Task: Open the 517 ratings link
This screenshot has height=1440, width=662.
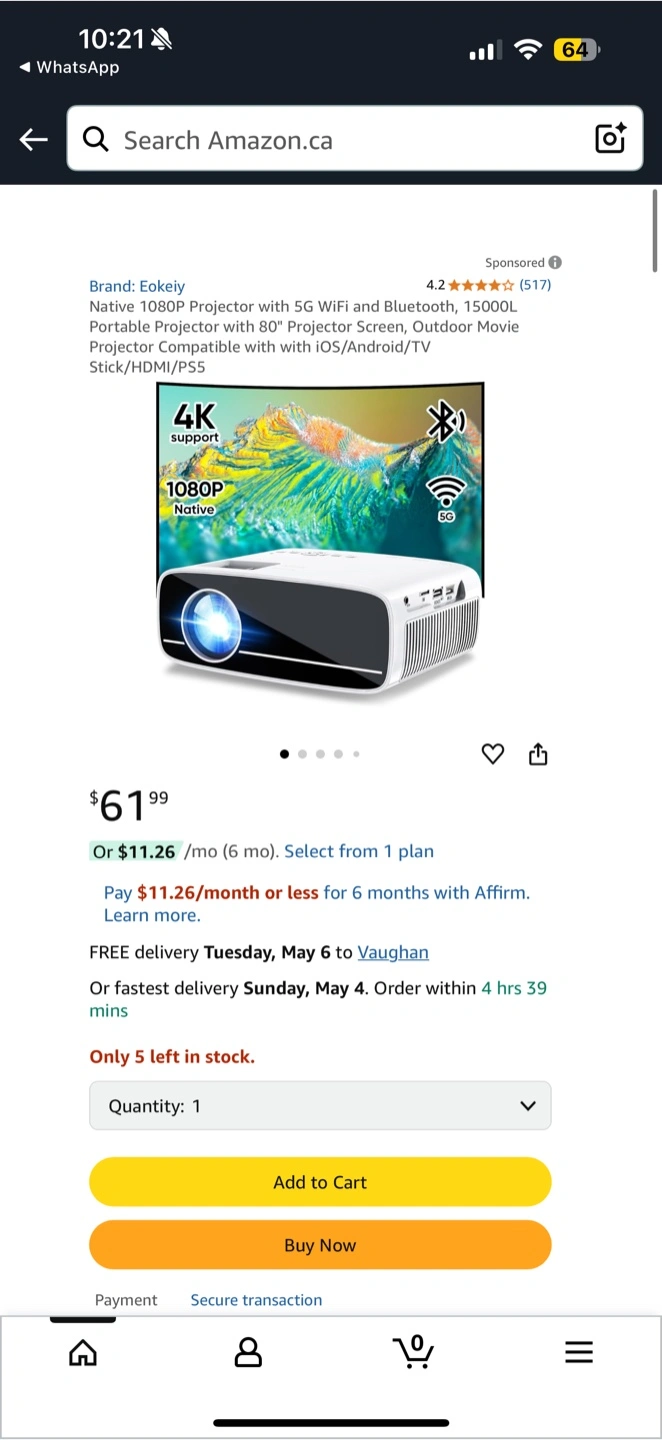Action: click(x=535, y=285)
